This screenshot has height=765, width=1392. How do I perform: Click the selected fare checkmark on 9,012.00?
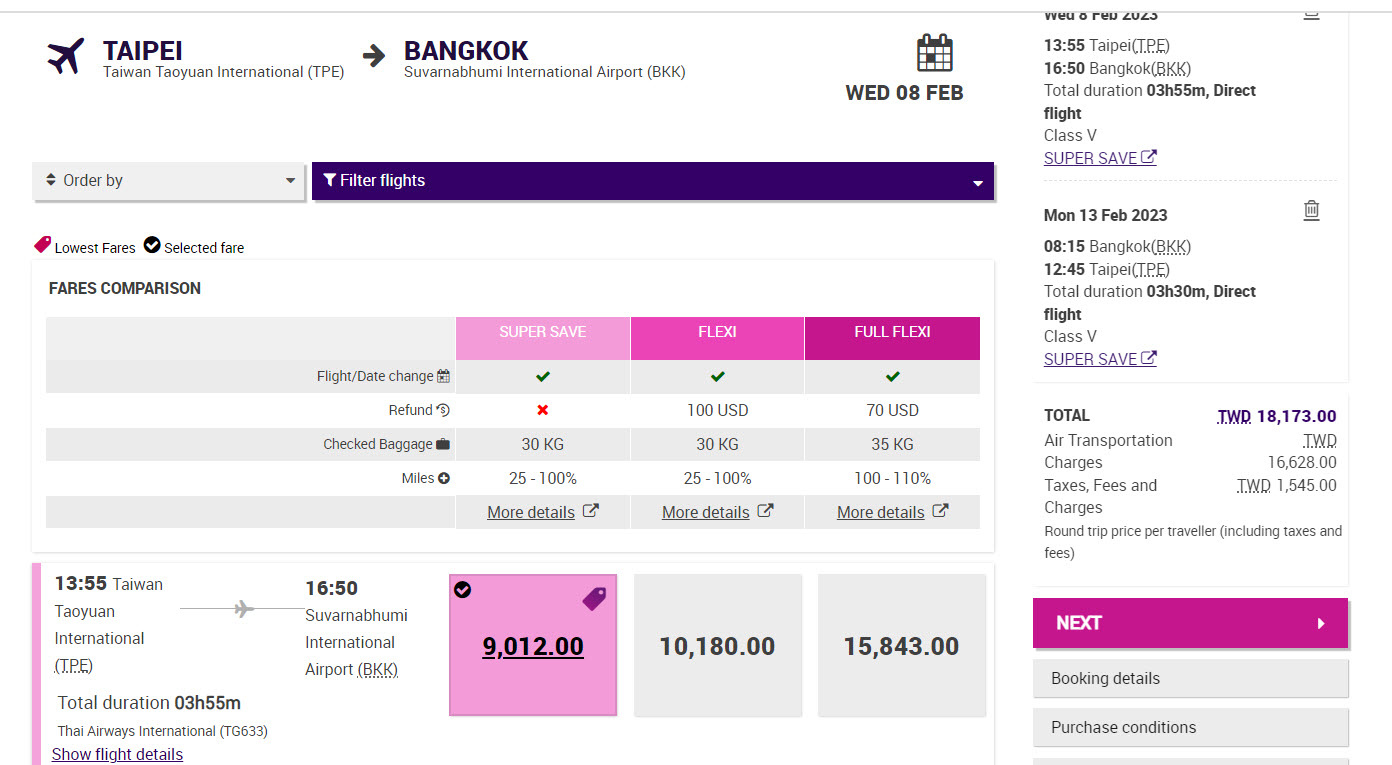coord(462,590)
